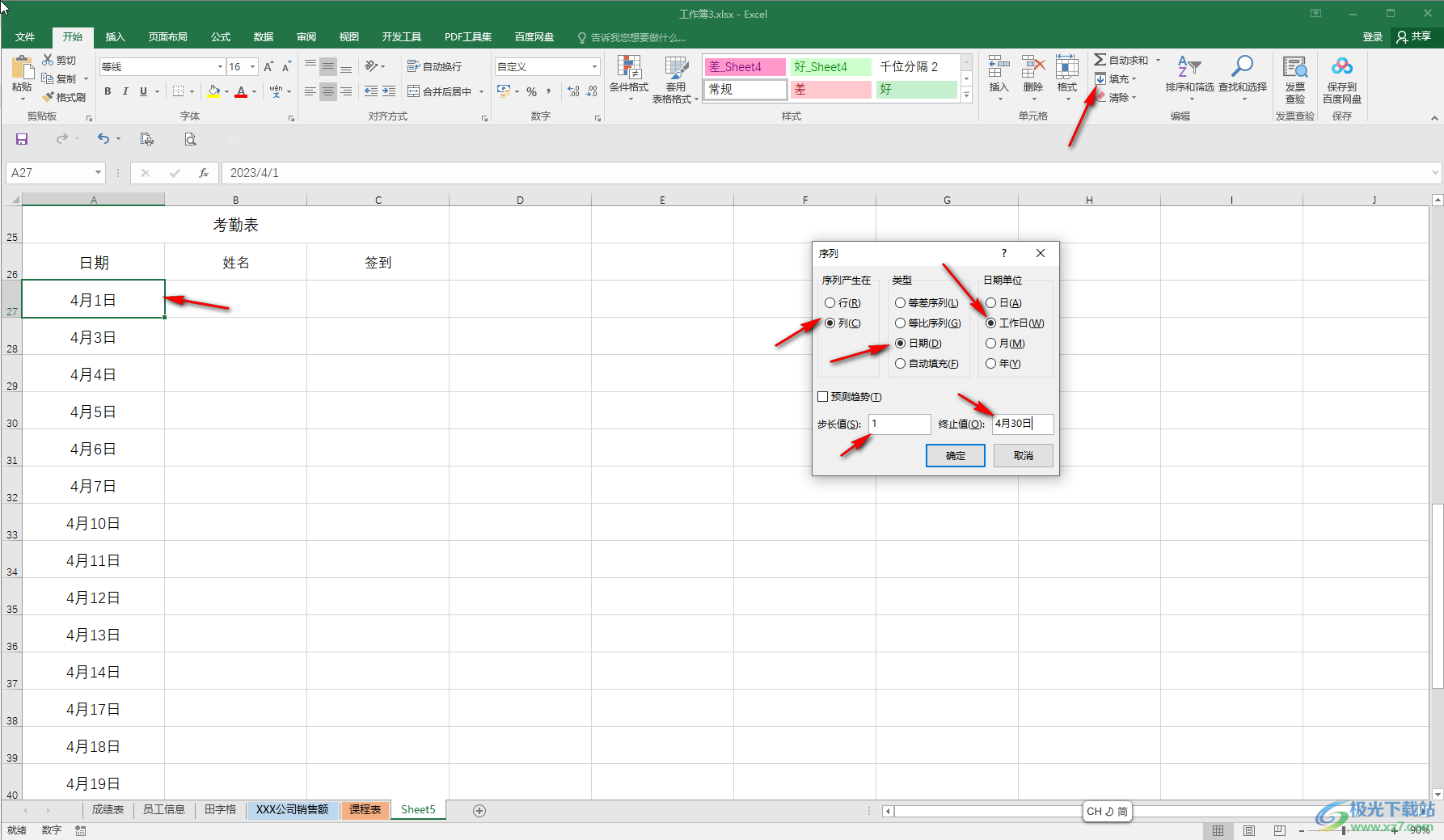Open the Name Box dropdown arrow
1444x840 pixels.
98,173
